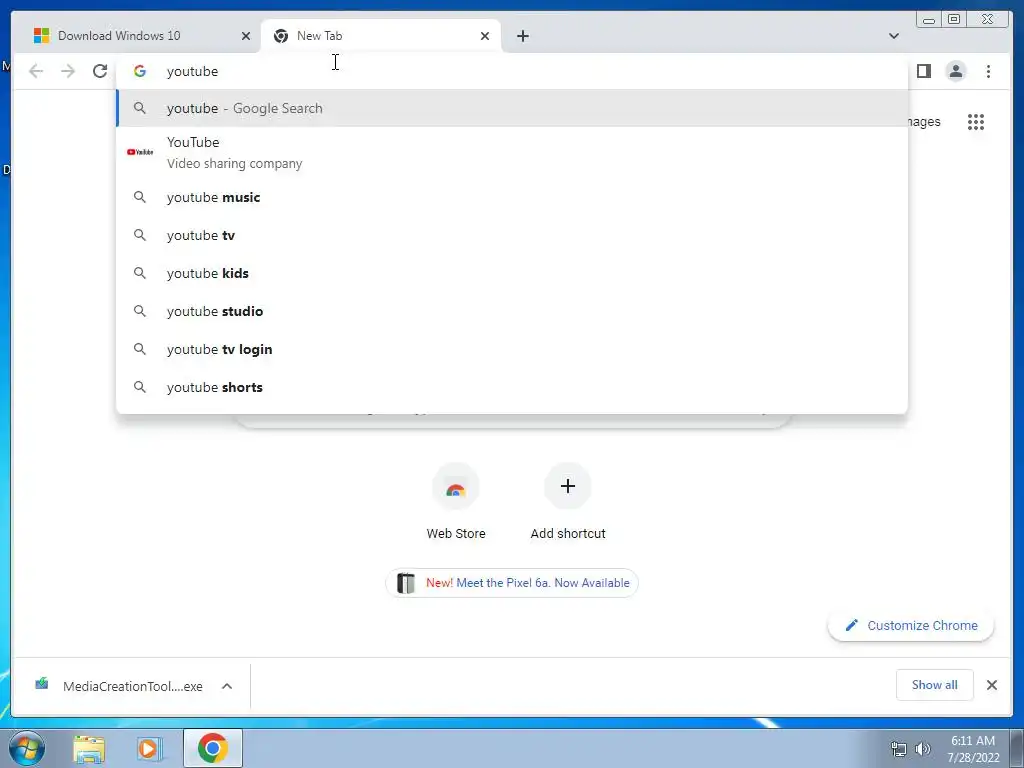
Task: Open the Chrome profile avatar
Action: click(x=955, y=71)
